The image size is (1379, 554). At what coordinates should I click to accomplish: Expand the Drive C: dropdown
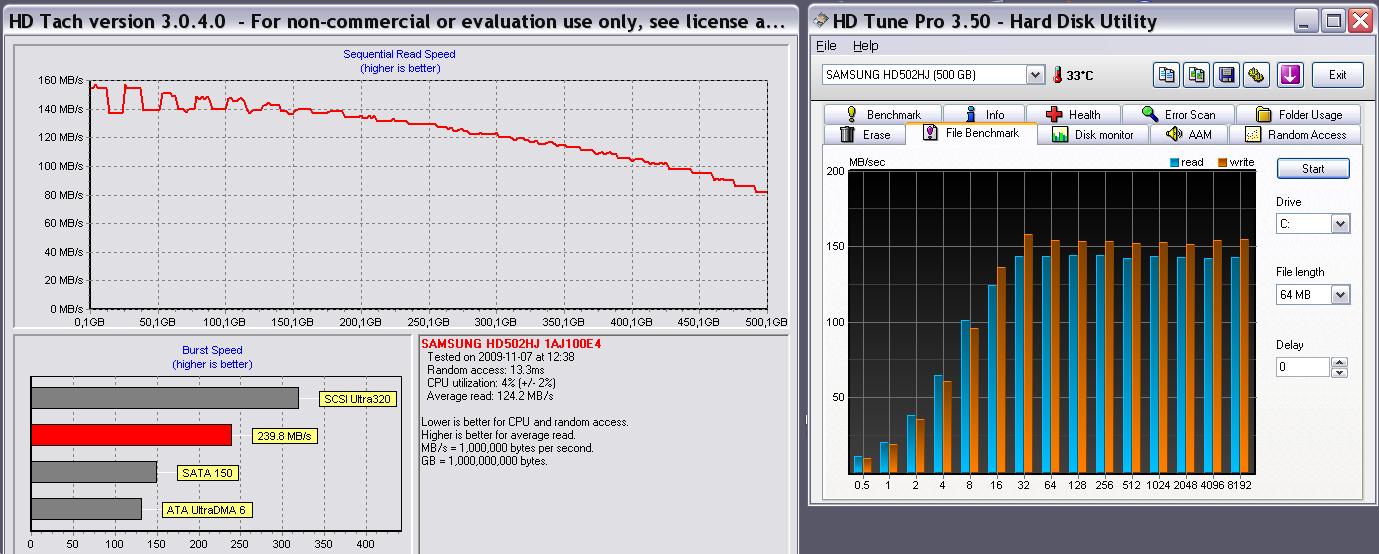tap(1340, 224)
